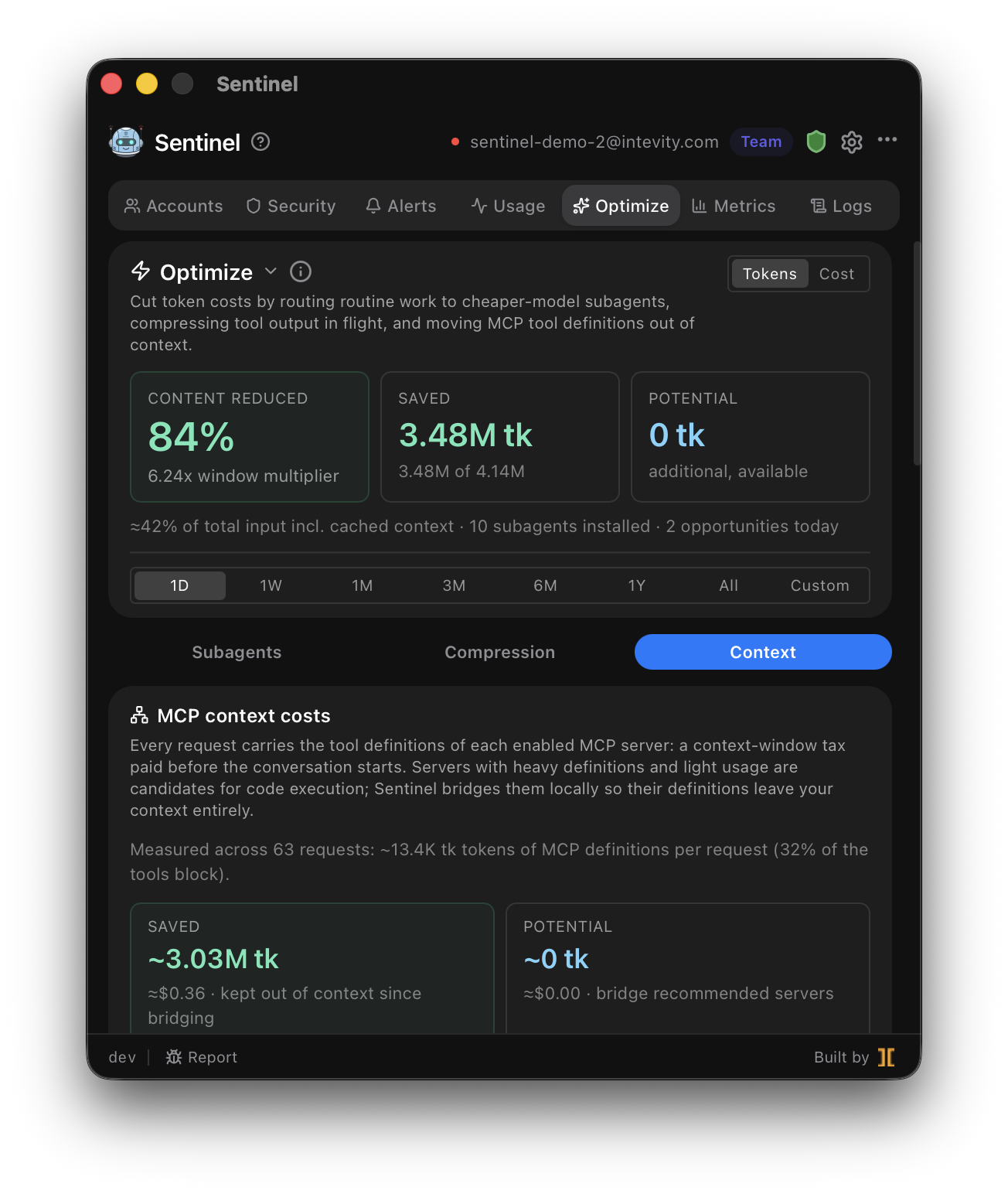The image size is (1008, 1194).
Task: Open the Subagents section
Action: (237, 652)
